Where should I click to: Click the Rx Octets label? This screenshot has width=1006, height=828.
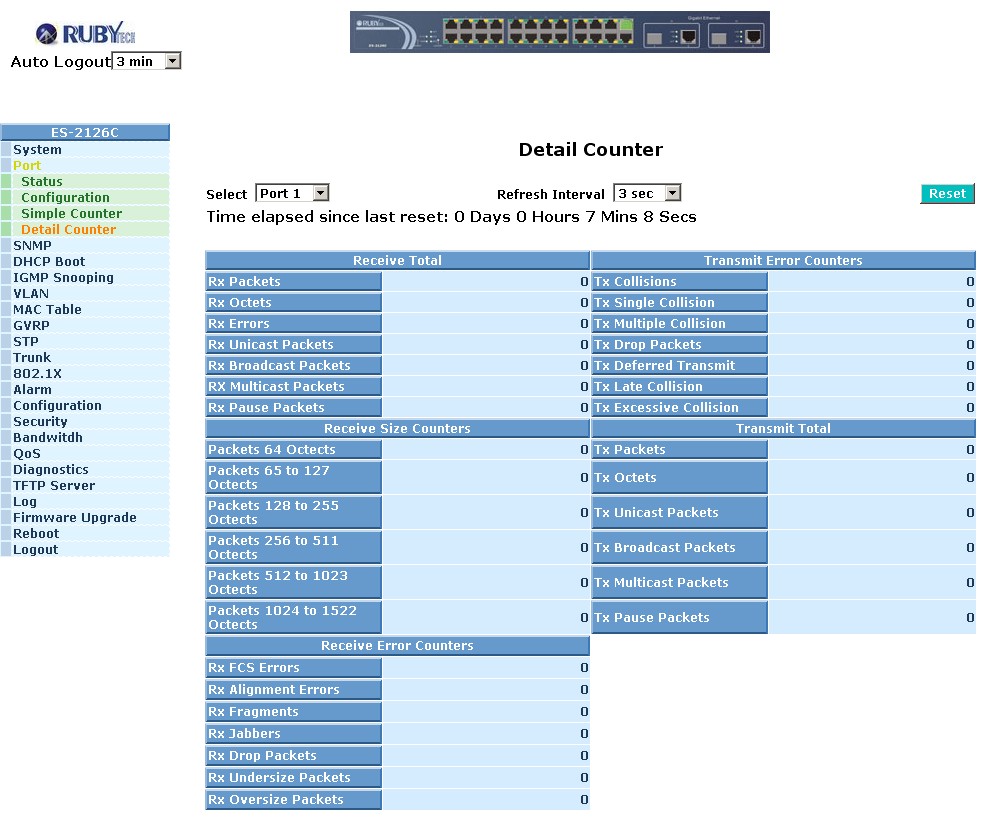coord(293,303)
